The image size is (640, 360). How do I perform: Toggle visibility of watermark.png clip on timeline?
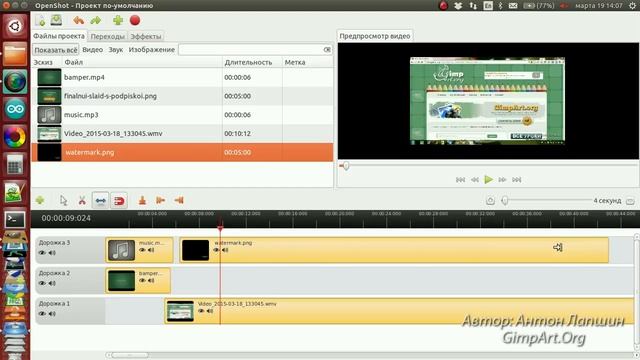[216, 250]
